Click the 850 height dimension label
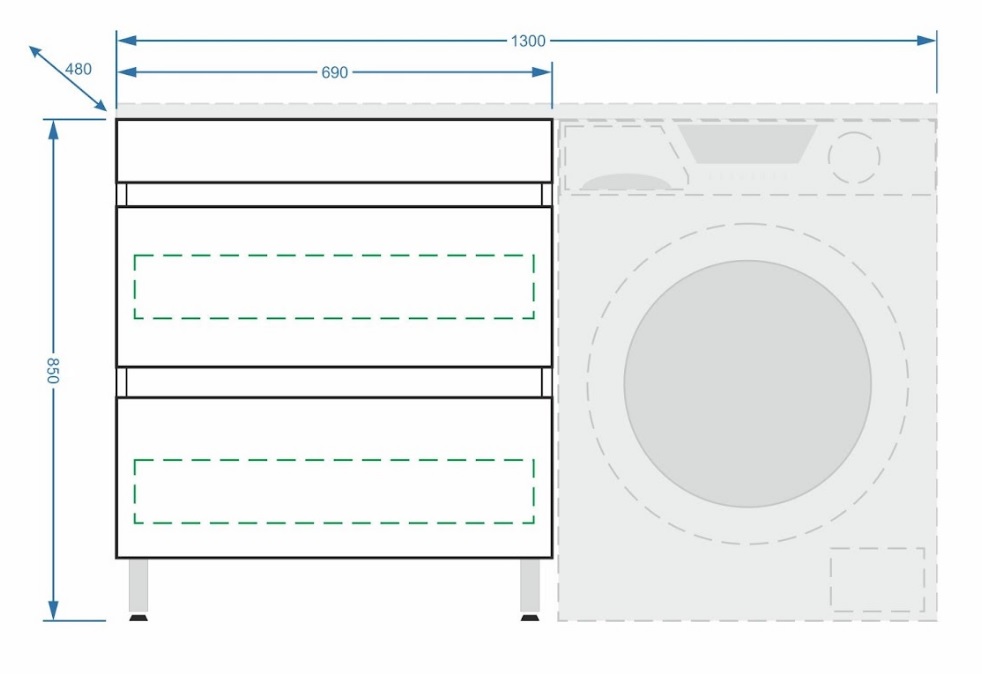982x674 pixels. tap(53, 371)
